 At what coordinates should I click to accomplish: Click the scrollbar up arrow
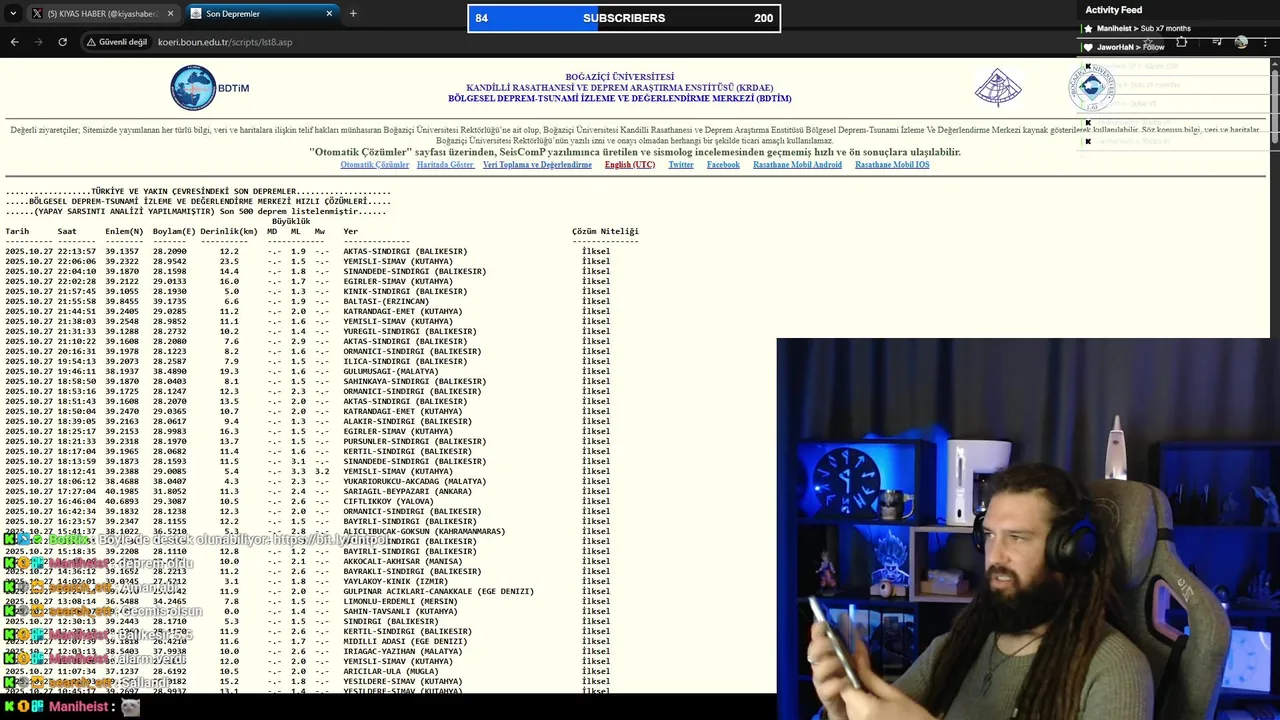click(x=1275, y=62)
